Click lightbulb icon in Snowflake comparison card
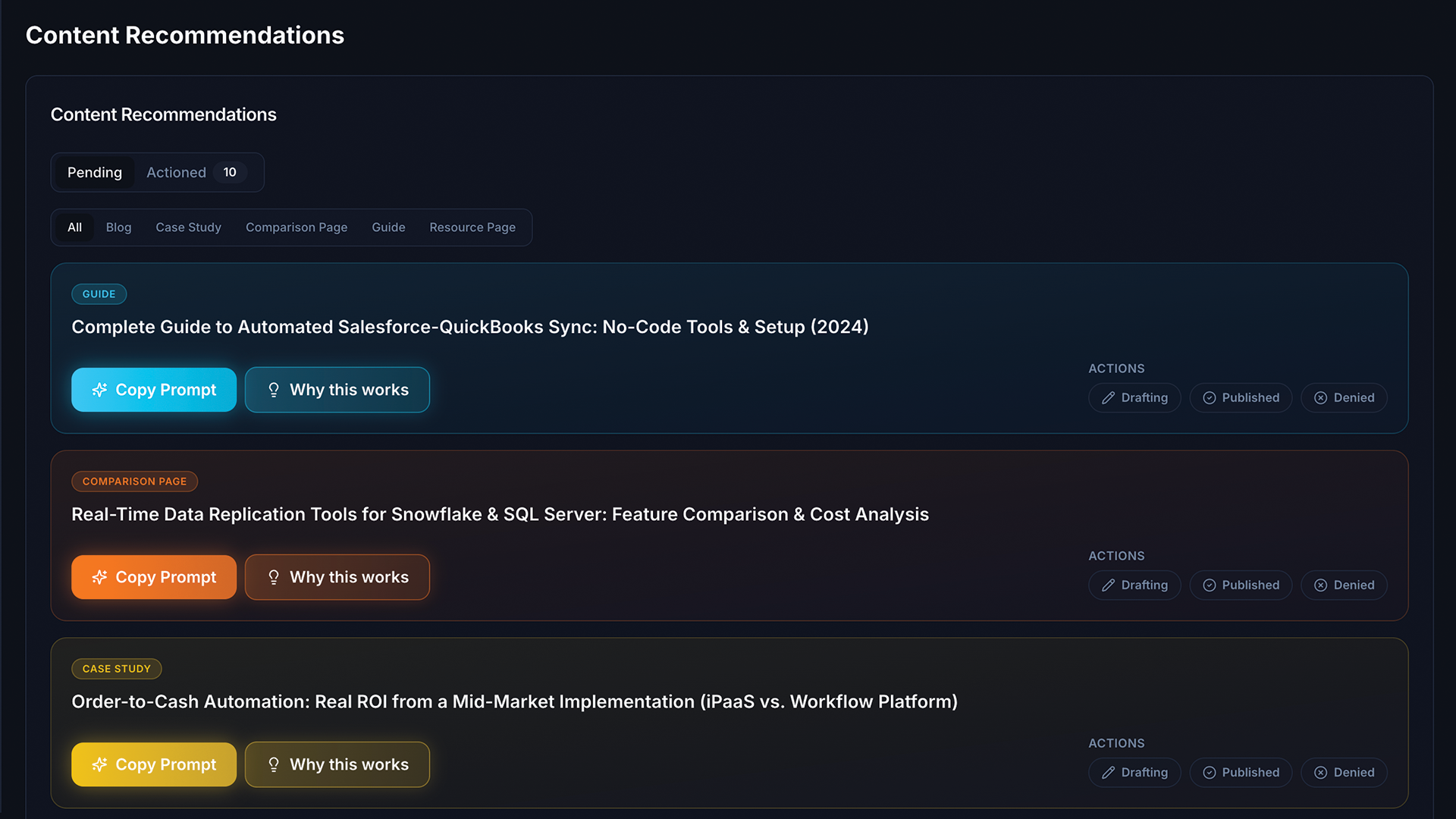 tap(274, 577)
